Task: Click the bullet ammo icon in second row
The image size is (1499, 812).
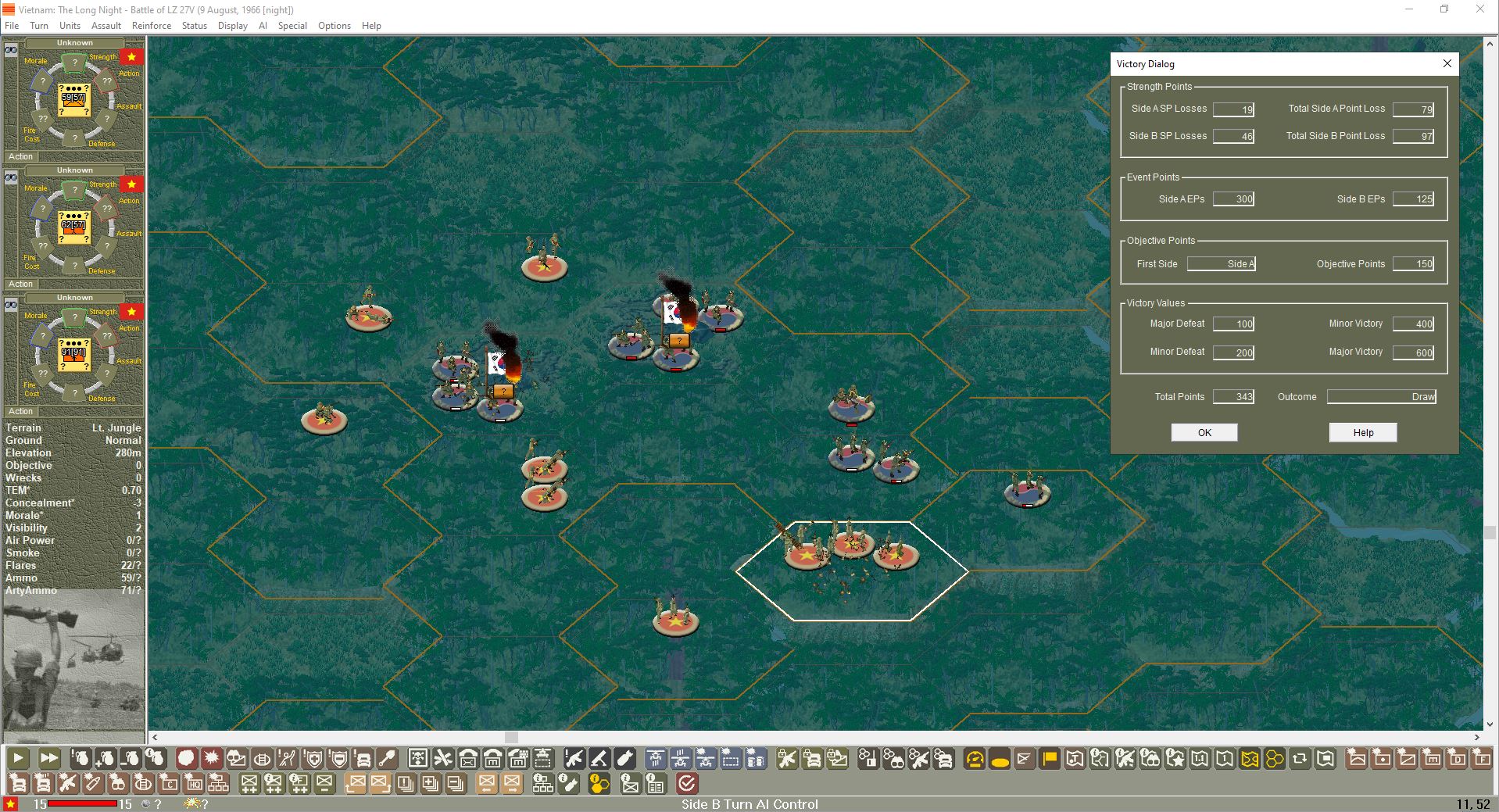Action: pyautogui.click(x=92, y=783)
